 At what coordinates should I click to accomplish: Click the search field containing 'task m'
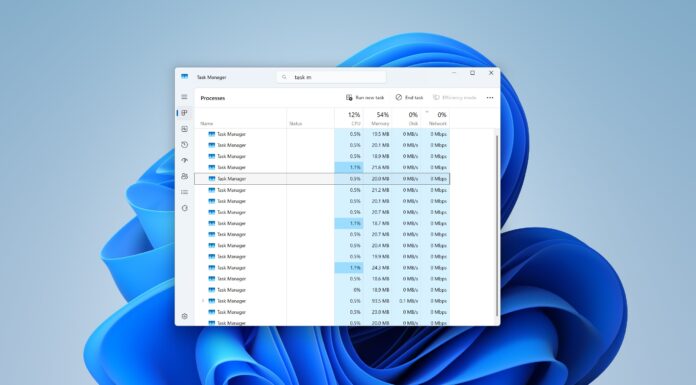tap(331, 77)
